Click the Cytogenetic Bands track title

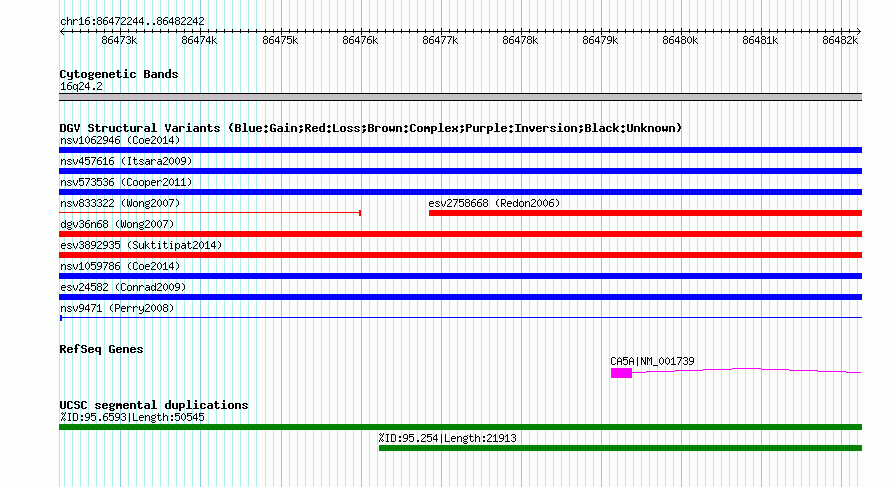(x=119, y=74)
